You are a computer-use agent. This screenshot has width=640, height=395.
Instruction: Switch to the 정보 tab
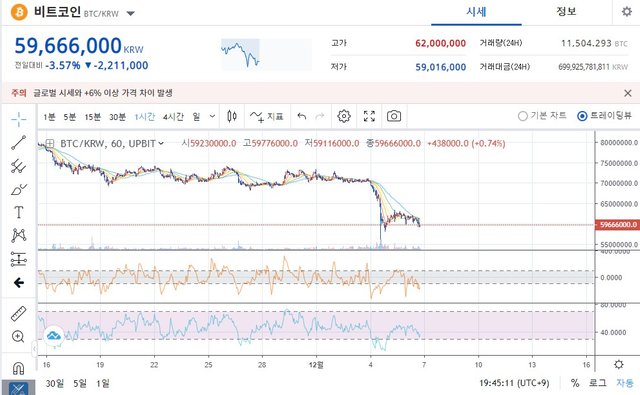tap(566, 11)
